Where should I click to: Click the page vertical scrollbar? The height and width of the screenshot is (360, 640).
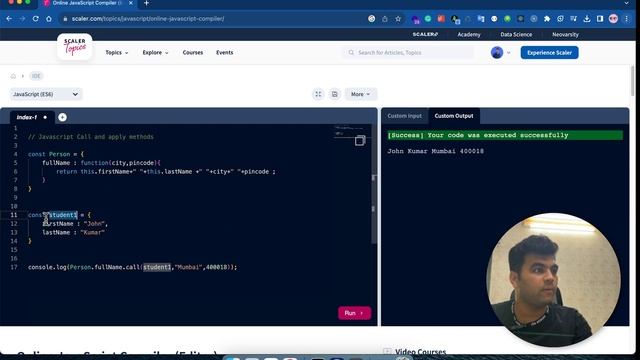[x=632, y=80]
